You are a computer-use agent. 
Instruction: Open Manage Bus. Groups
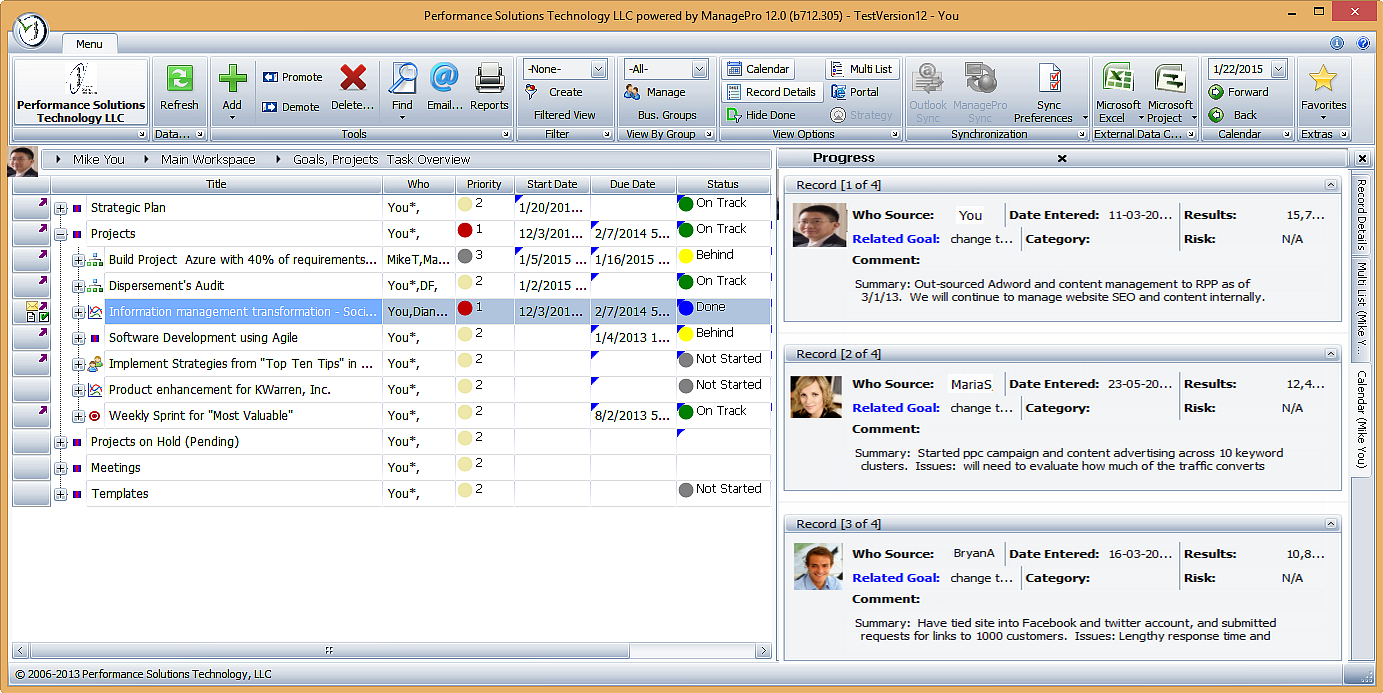tap(666, 103)
